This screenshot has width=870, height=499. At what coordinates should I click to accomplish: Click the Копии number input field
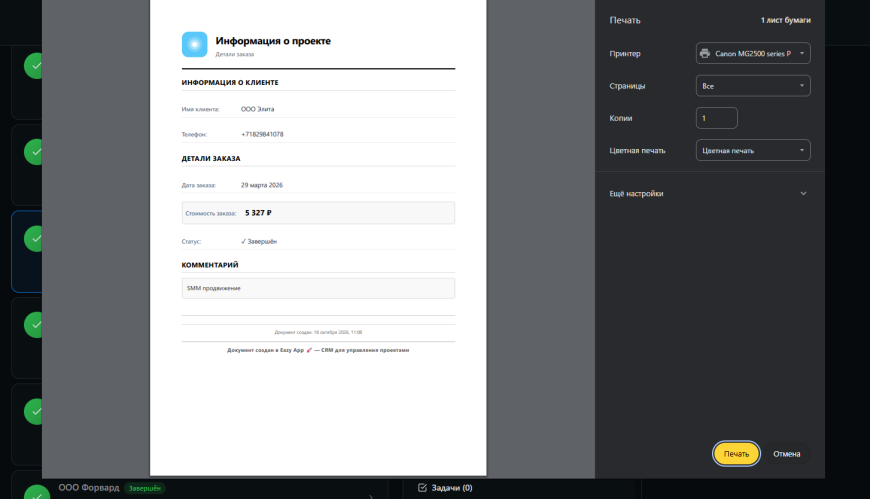click(716, 118)
